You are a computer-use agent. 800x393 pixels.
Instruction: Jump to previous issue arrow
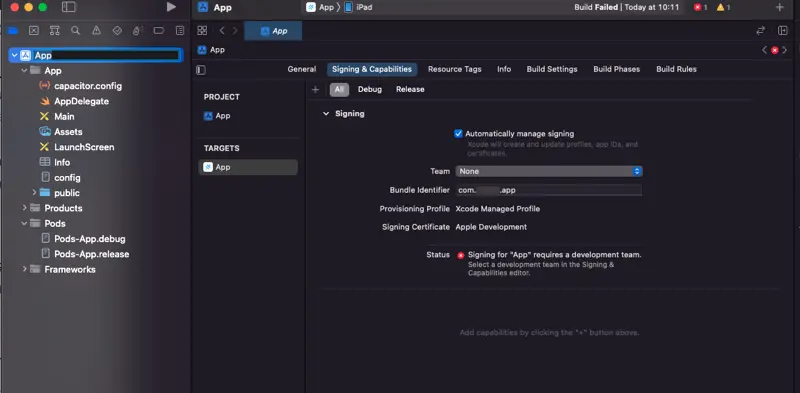[764, 50]
